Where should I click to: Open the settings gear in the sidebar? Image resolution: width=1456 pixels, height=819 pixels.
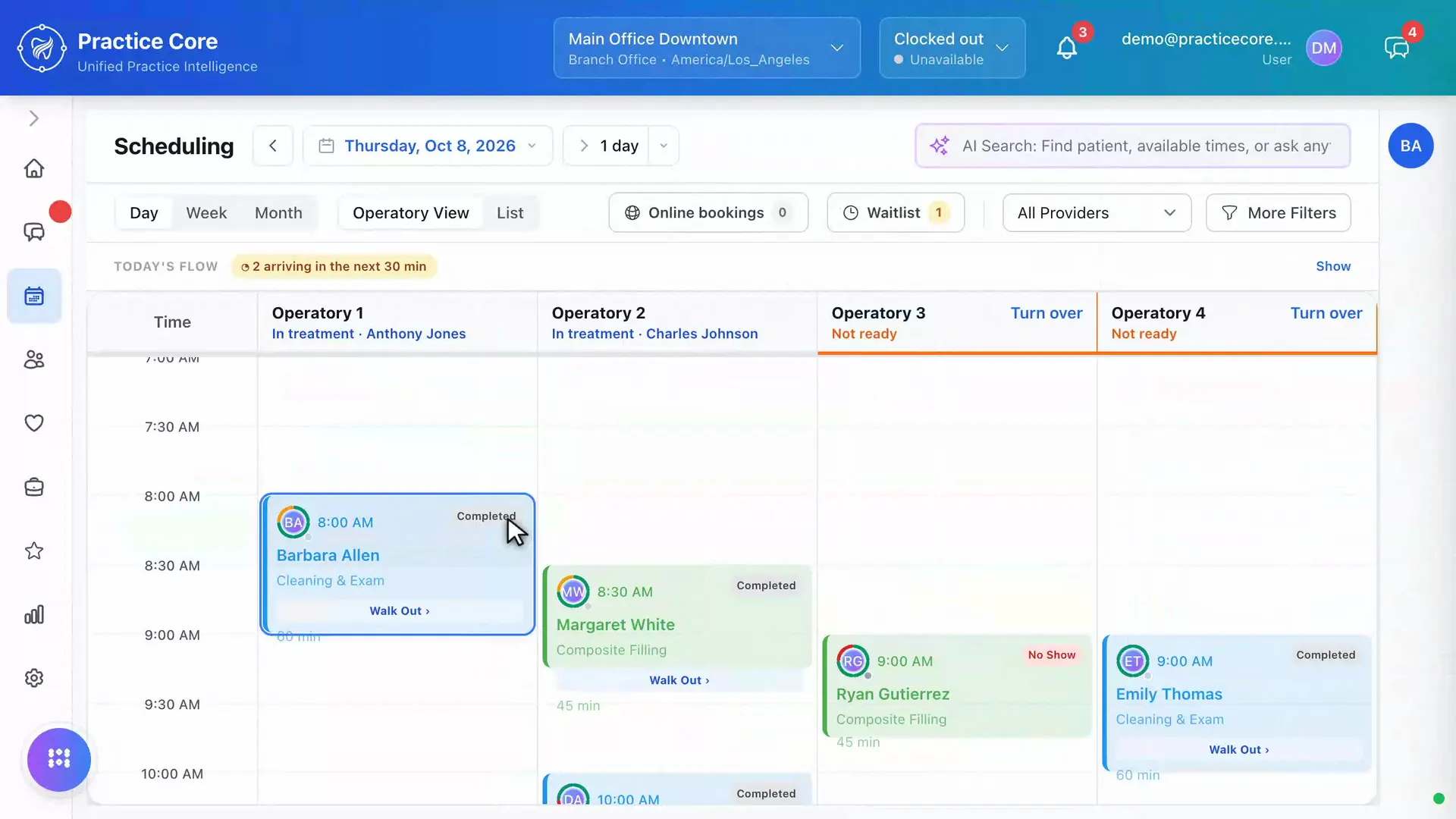tap(34, 678)
